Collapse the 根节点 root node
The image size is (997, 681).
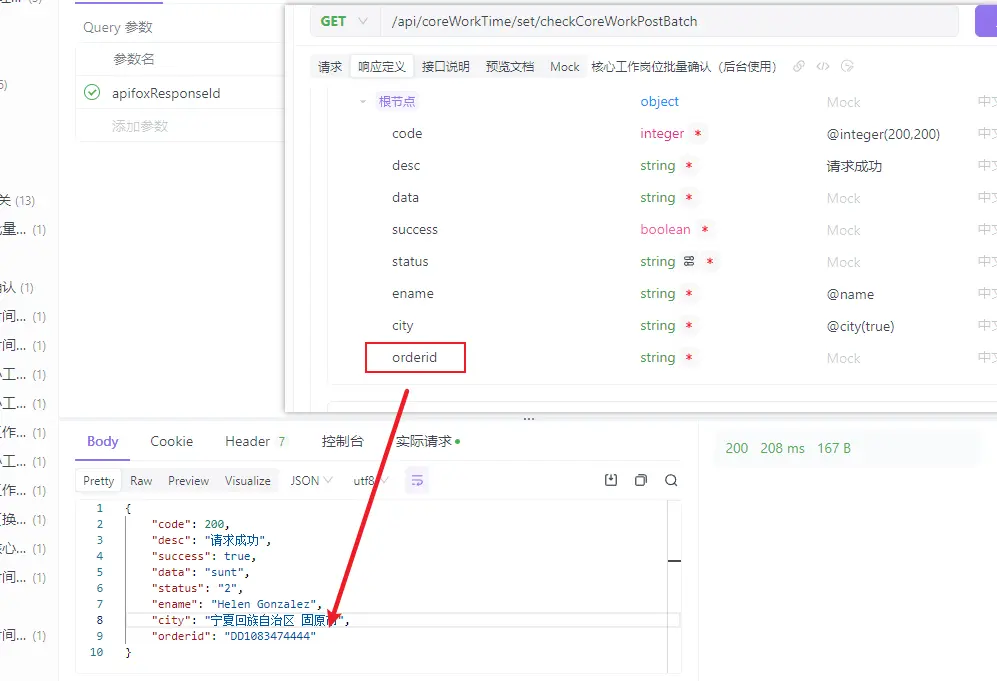362,102
